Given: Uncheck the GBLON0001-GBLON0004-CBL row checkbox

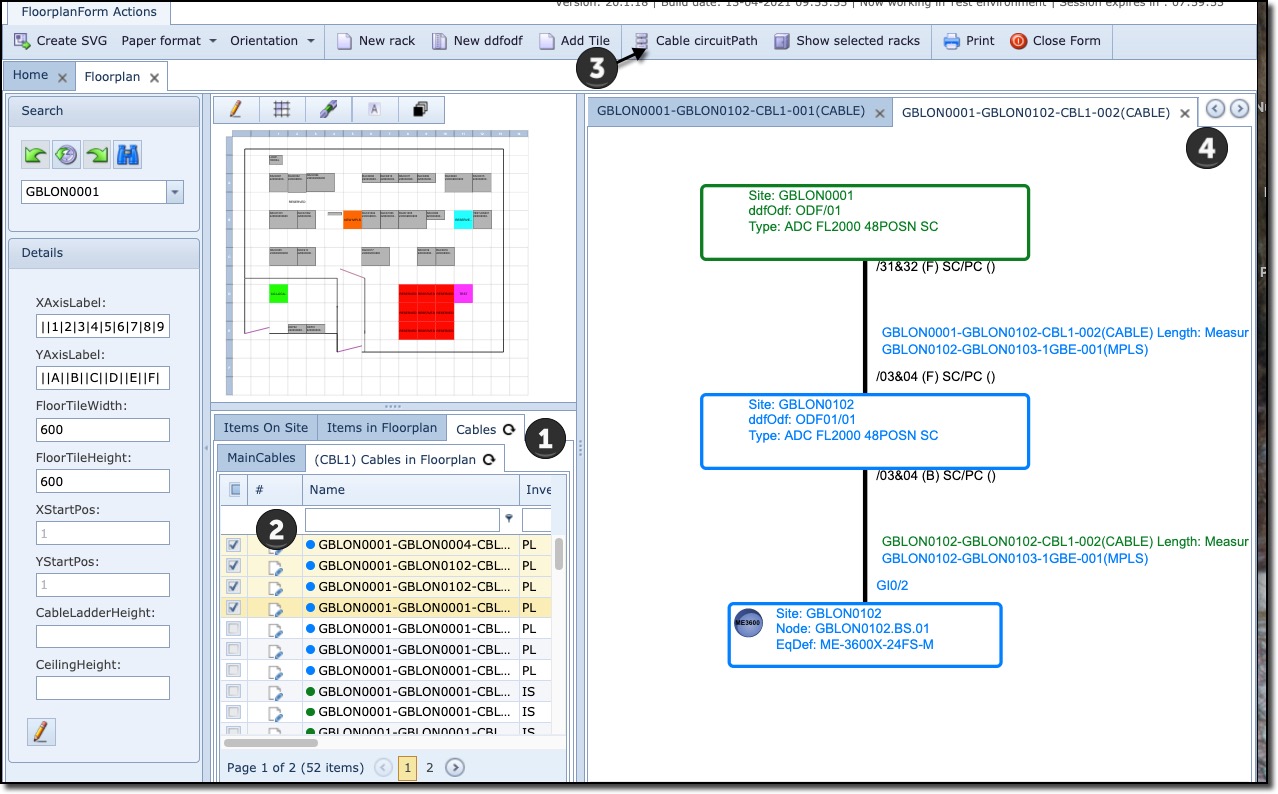Looking at the screenshot, I should click(x=234, y=545).
